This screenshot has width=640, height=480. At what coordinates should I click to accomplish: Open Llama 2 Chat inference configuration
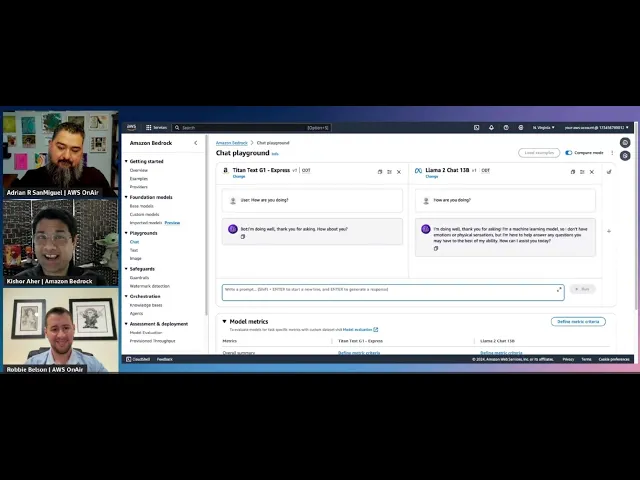[x=582, y=172]
